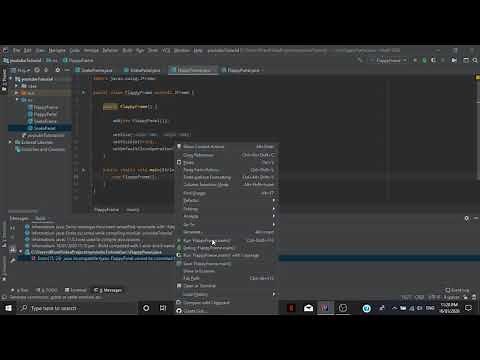This screenshot has width=480, height=360.
Task: Click Search Everywhere magnifier icon
Action: point(475,60)
